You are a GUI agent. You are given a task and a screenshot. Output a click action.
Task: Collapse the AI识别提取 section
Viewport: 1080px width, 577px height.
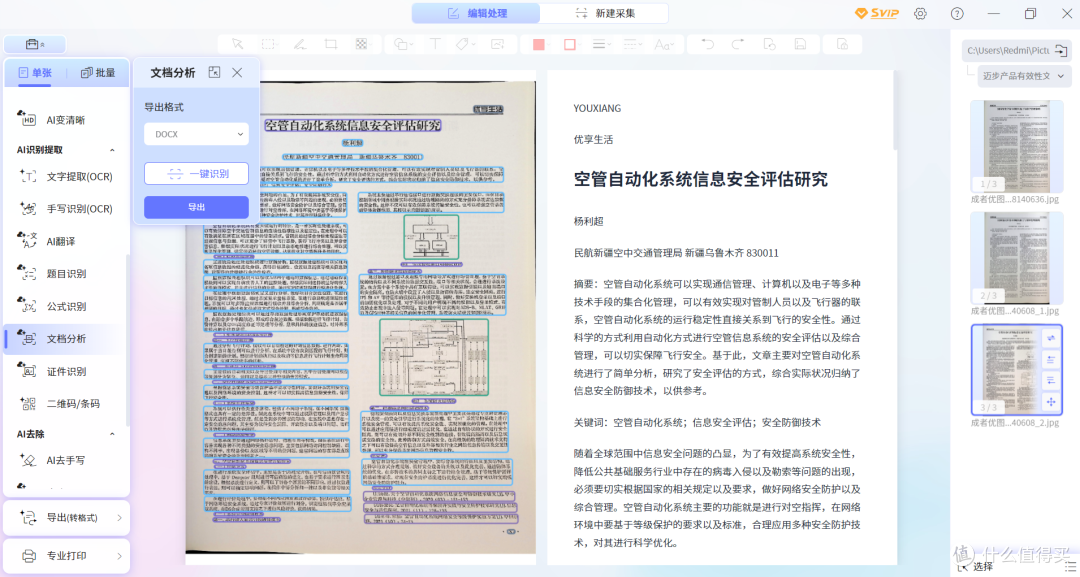(112, 150)
